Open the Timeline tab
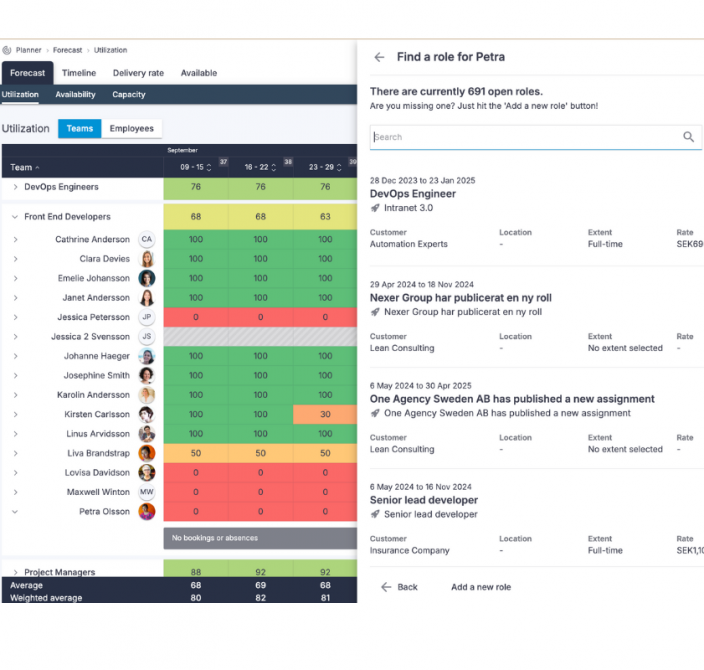The image size is (704, 670). coord(79,73)
